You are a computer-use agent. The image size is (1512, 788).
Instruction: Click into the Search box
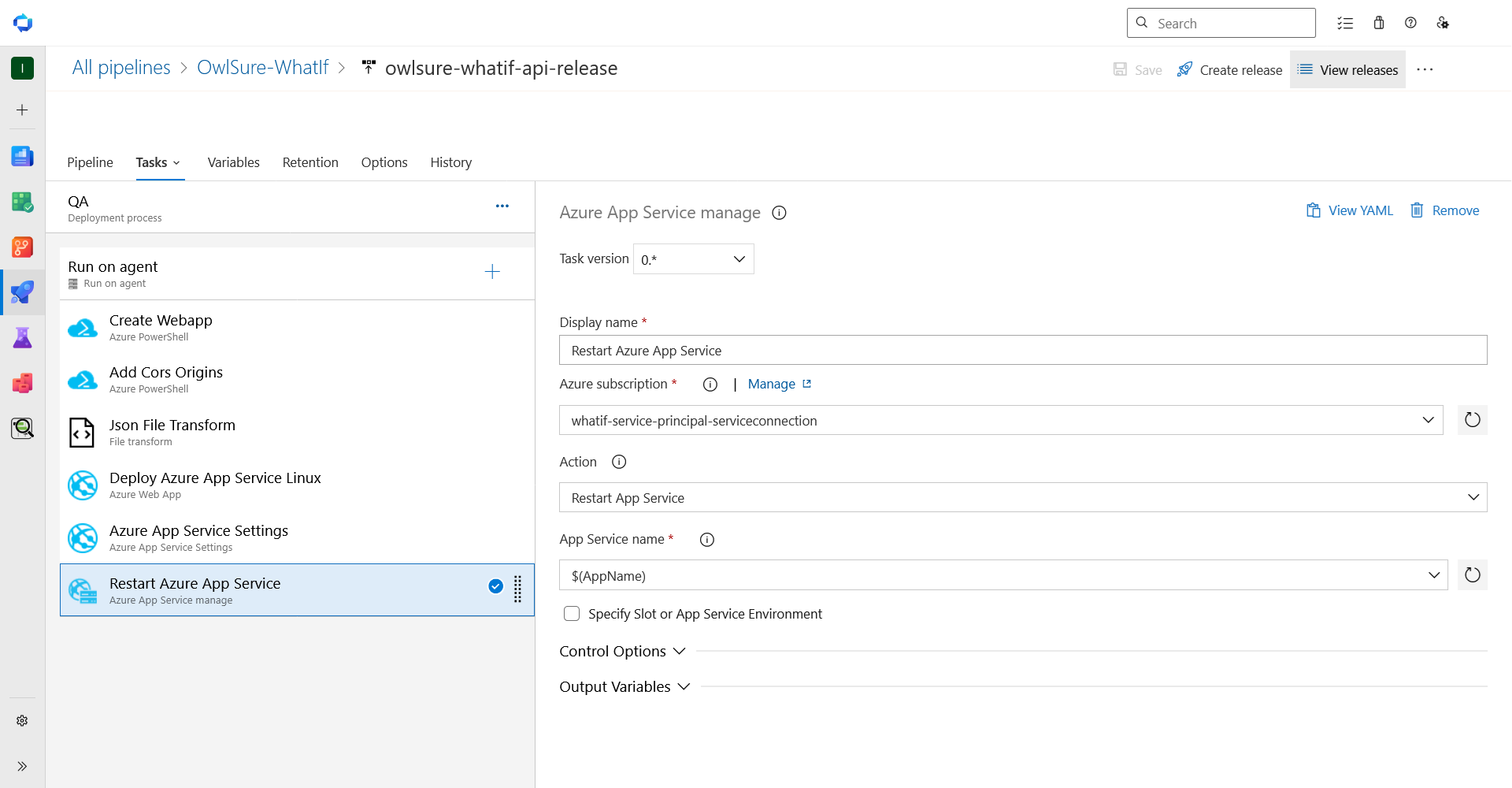point(1221,23)
